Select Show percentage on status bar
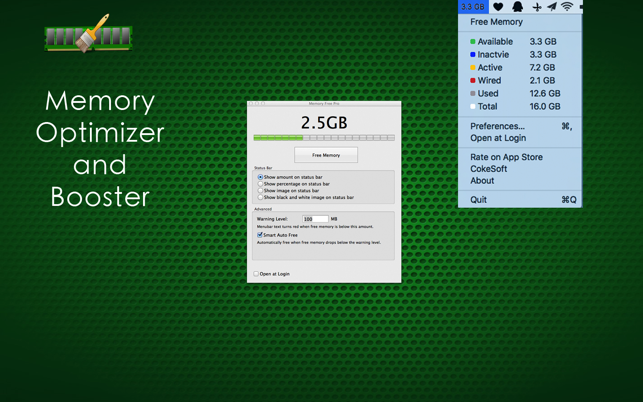Image resolution: width=643 pixels, height=402 pixels. (261, 184)
